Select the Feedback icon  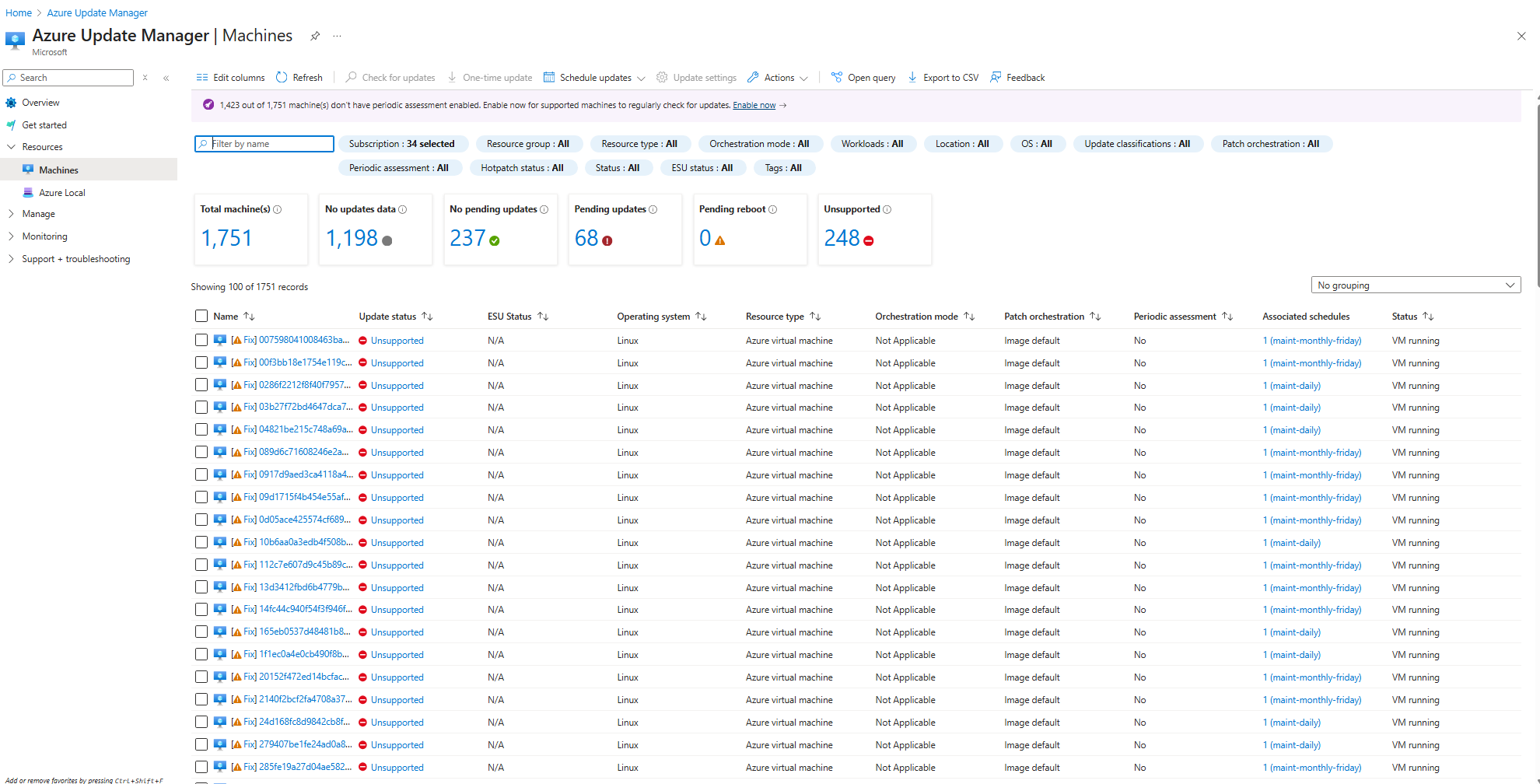click(996, 77)
